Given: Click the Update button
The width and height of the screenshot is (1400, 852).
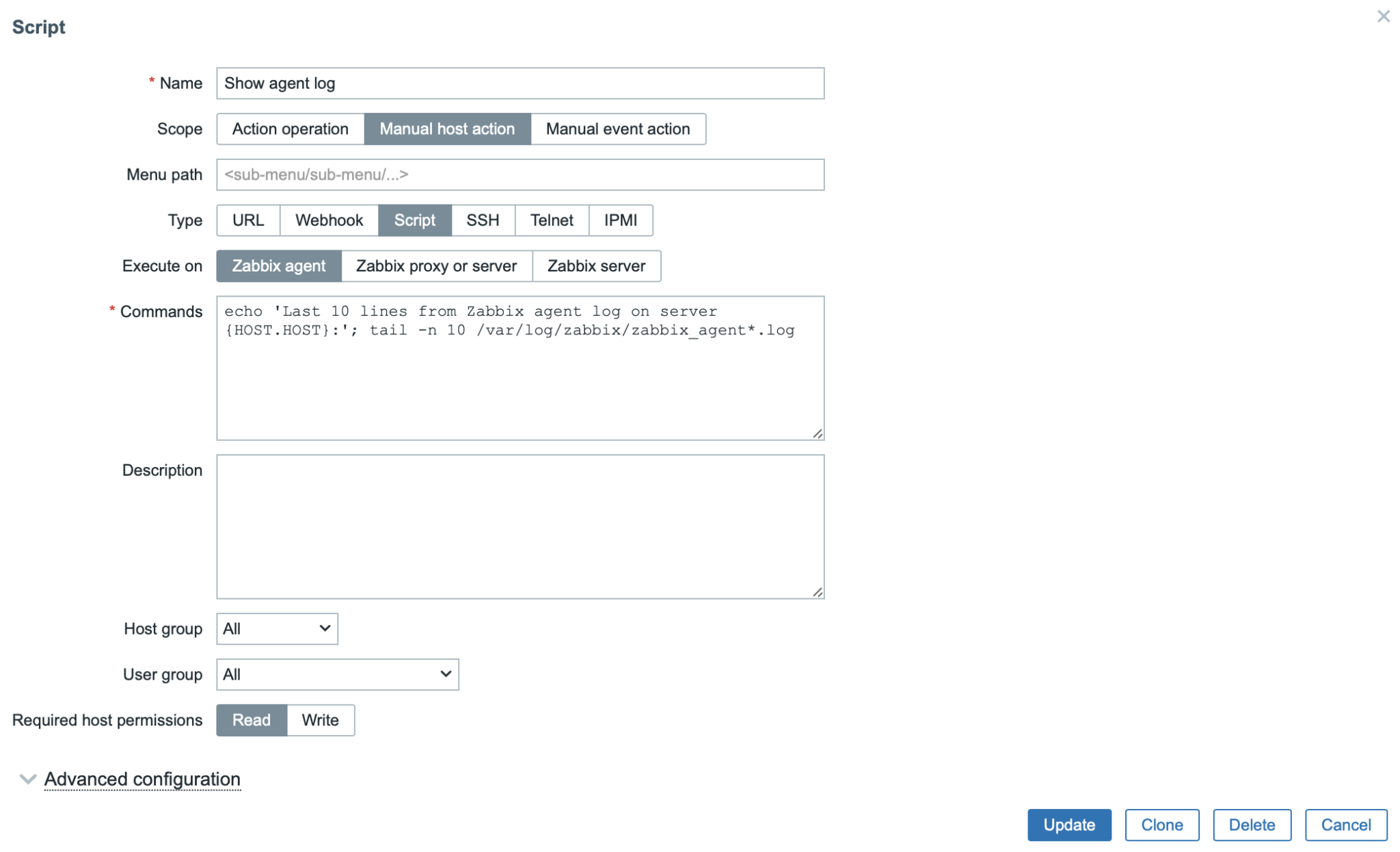Looking at the screenshot, I should (1069, 825).
